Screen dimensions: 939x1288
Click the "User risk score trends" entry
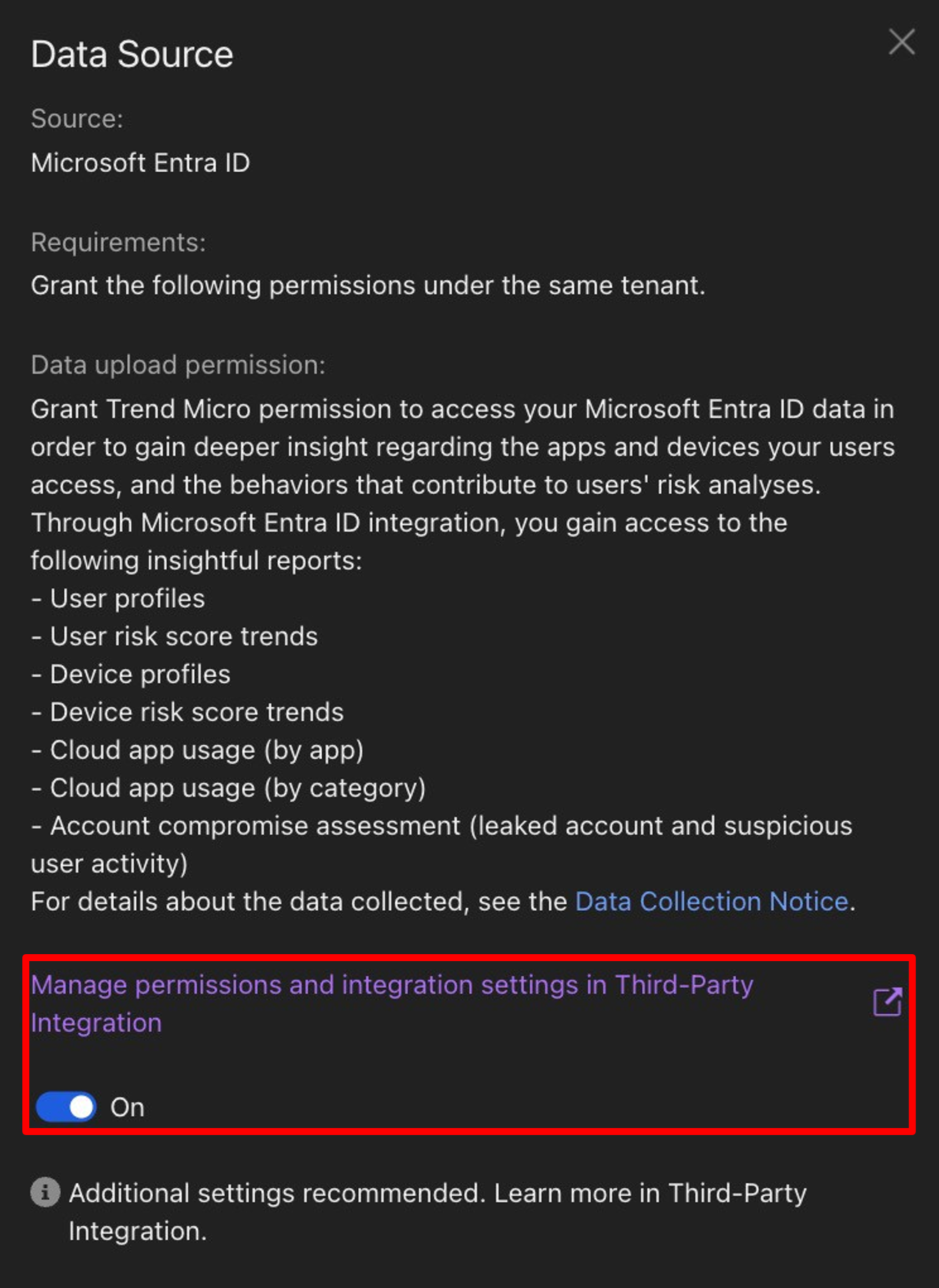tap(184, 636)
